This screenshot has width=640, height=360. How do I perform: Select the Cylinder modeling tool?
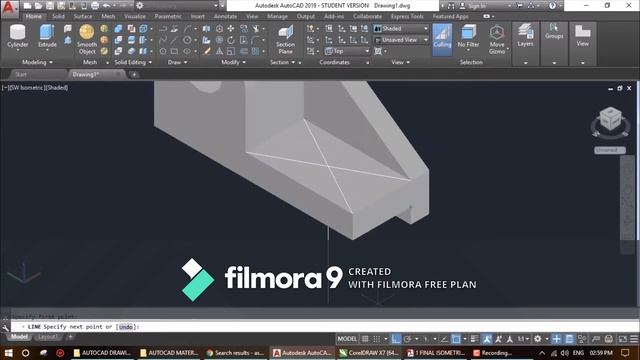pos(18,36)
